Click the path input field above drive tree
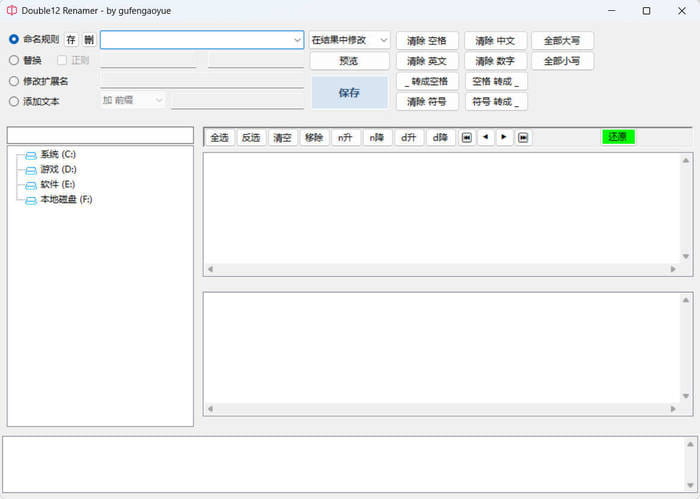 (100, 135)
